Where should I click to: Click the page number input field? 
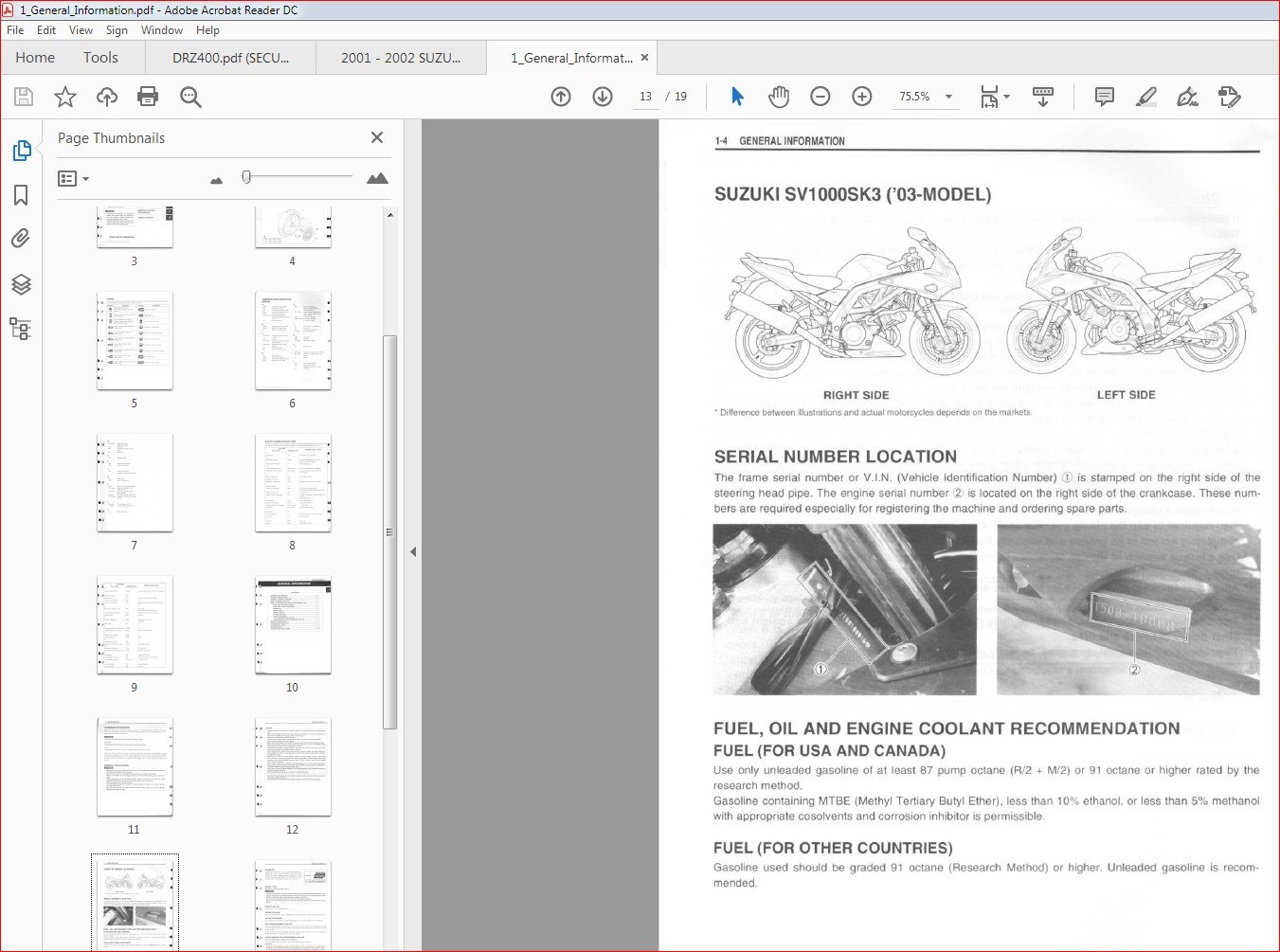(645, 97)
